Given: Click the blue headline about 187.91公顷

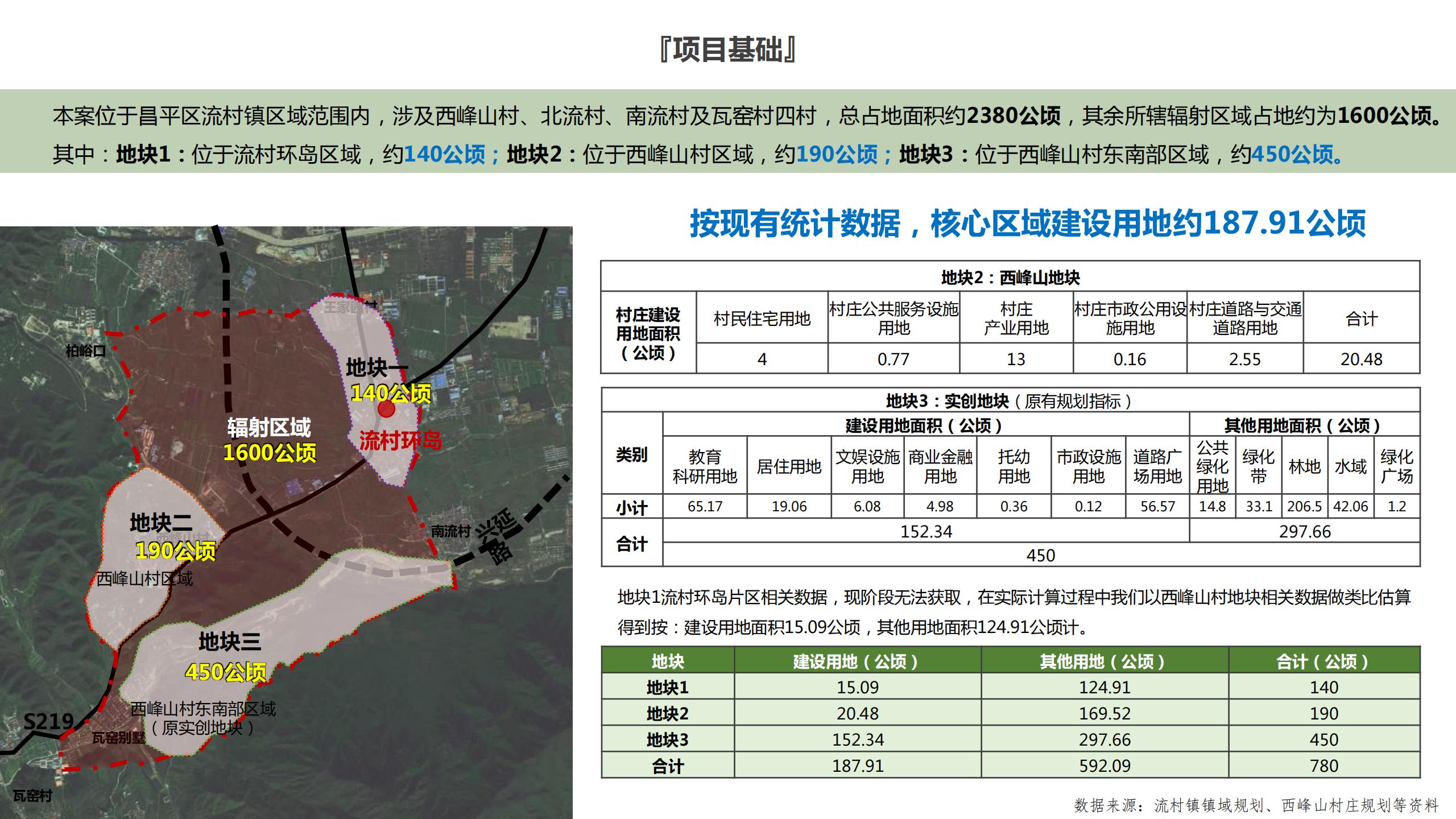Looking at the screenshot, I should point(1027,223).
